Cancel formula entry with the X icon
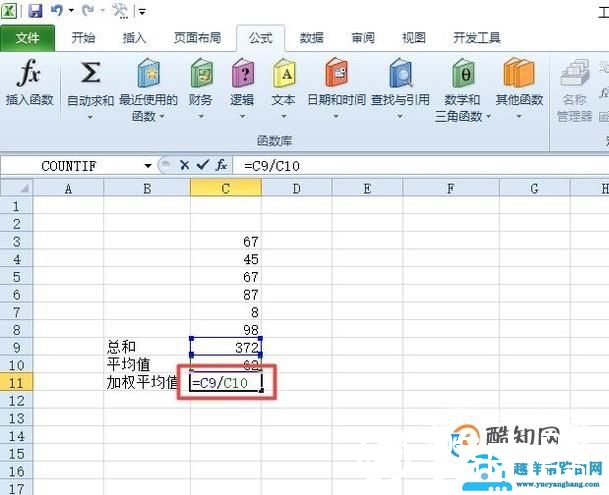The height and width of the screenshot is (495, 609). pos(184,166)
